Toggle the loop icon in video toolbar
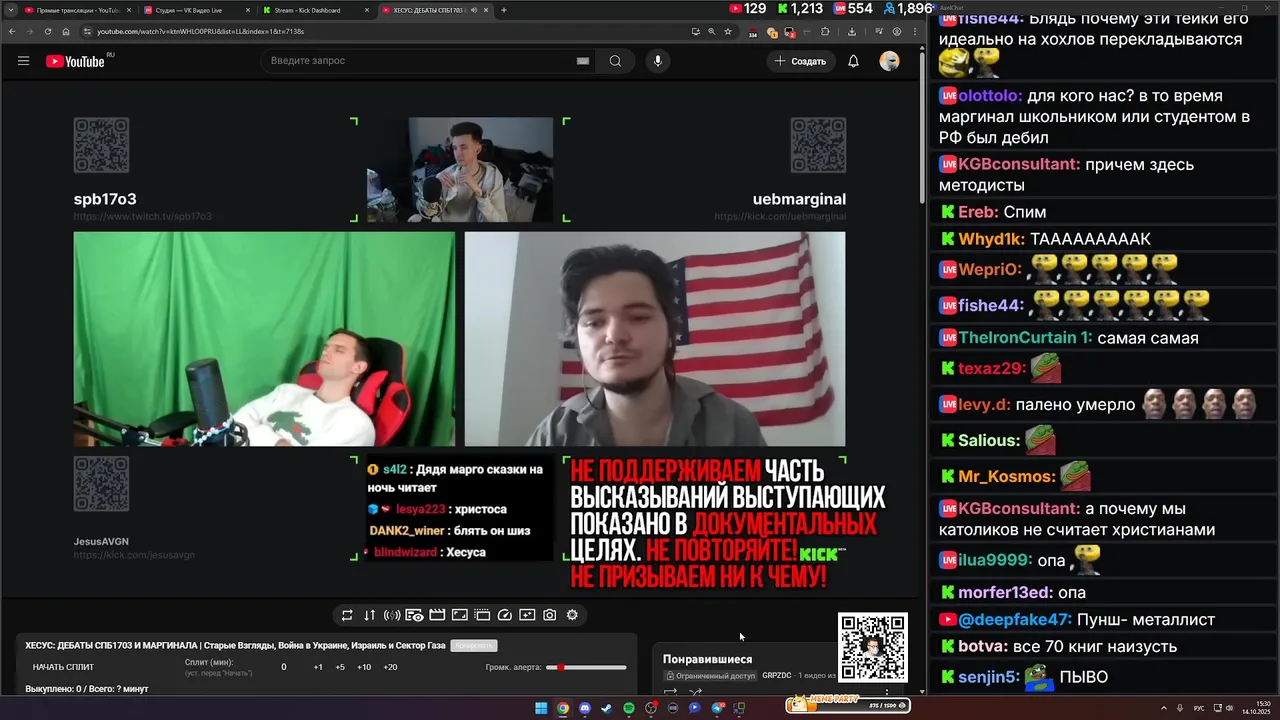Image resolution: width=1280 pixels, height=720 pixels. 347,615
